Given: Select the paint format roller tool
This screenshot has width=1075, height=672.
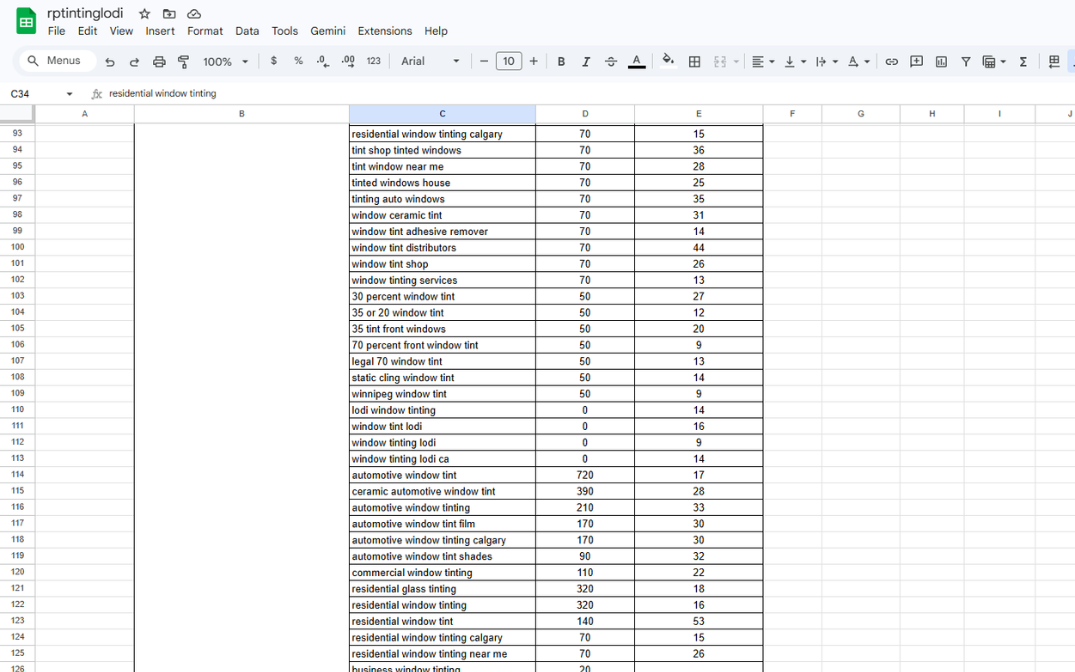Looking at the screenshot, I should 183,62.
